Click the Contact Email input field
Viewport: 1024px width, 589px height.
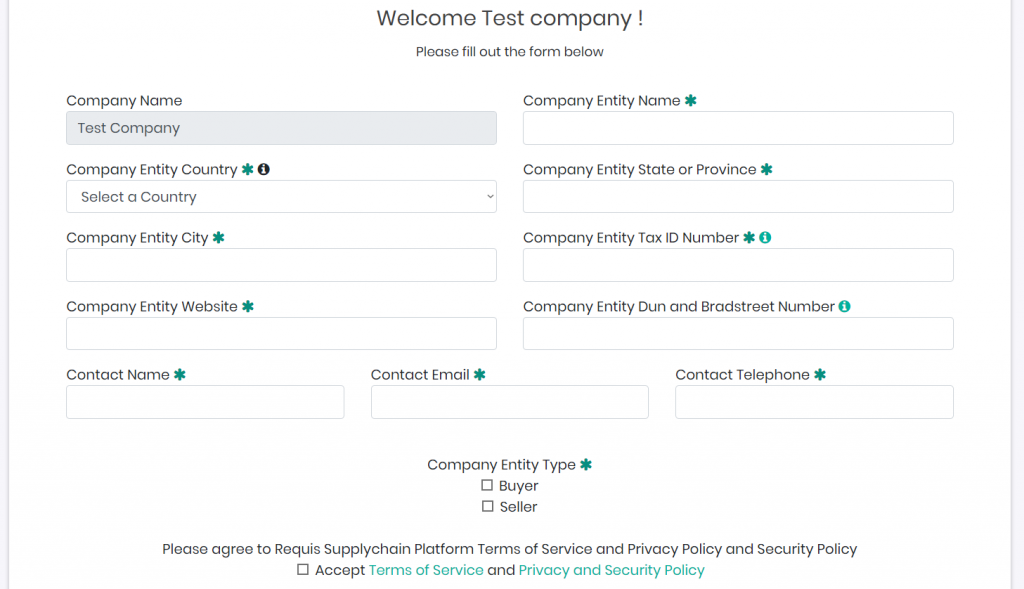click(x=509, y=402)
